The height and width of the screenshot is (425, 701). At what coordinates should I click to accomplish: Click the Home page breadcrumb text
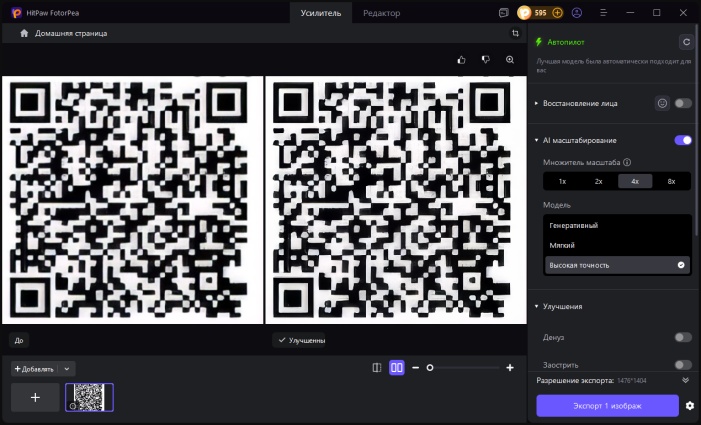[71, 34]
